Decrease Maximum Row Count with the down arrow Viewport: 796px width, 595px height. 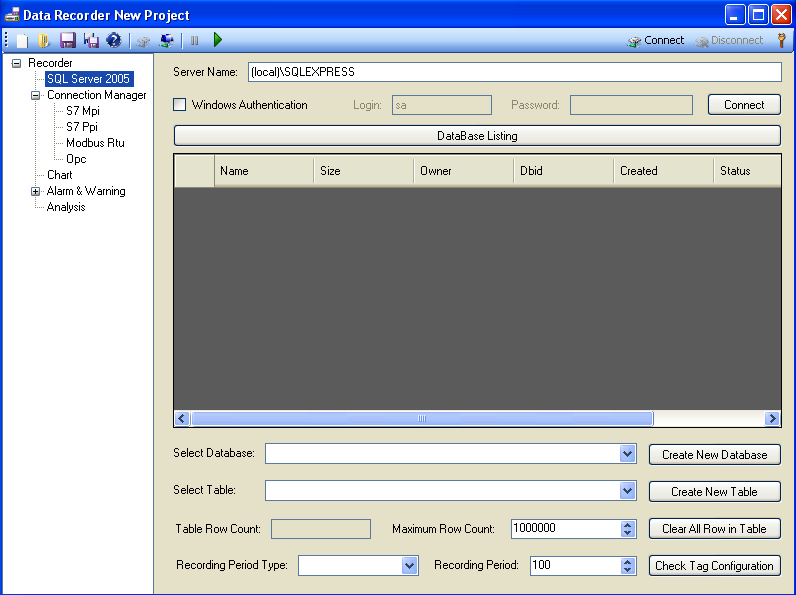click(x=627, y=533)
